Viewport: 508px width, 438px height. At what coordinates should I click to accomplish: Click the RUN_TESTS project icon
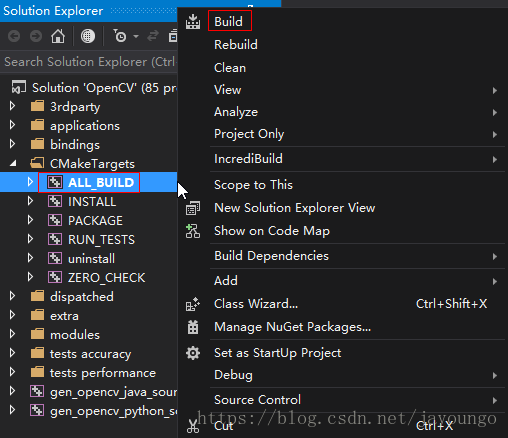(55, 239)
